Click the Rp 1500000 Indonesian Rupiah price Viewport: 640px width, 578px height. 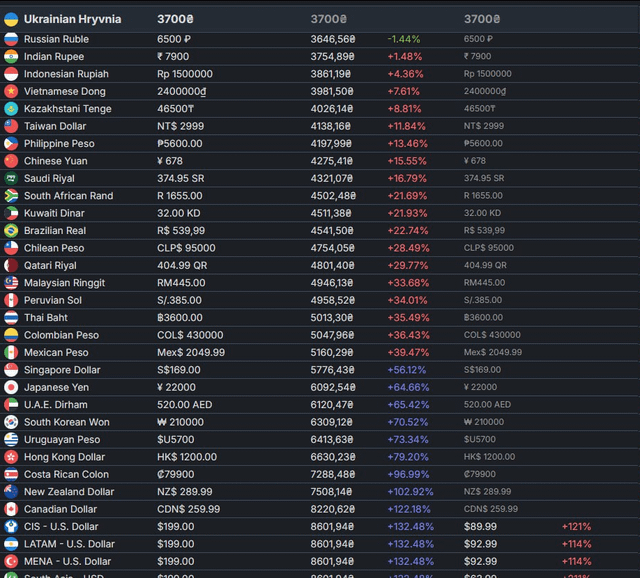point(185,74)
